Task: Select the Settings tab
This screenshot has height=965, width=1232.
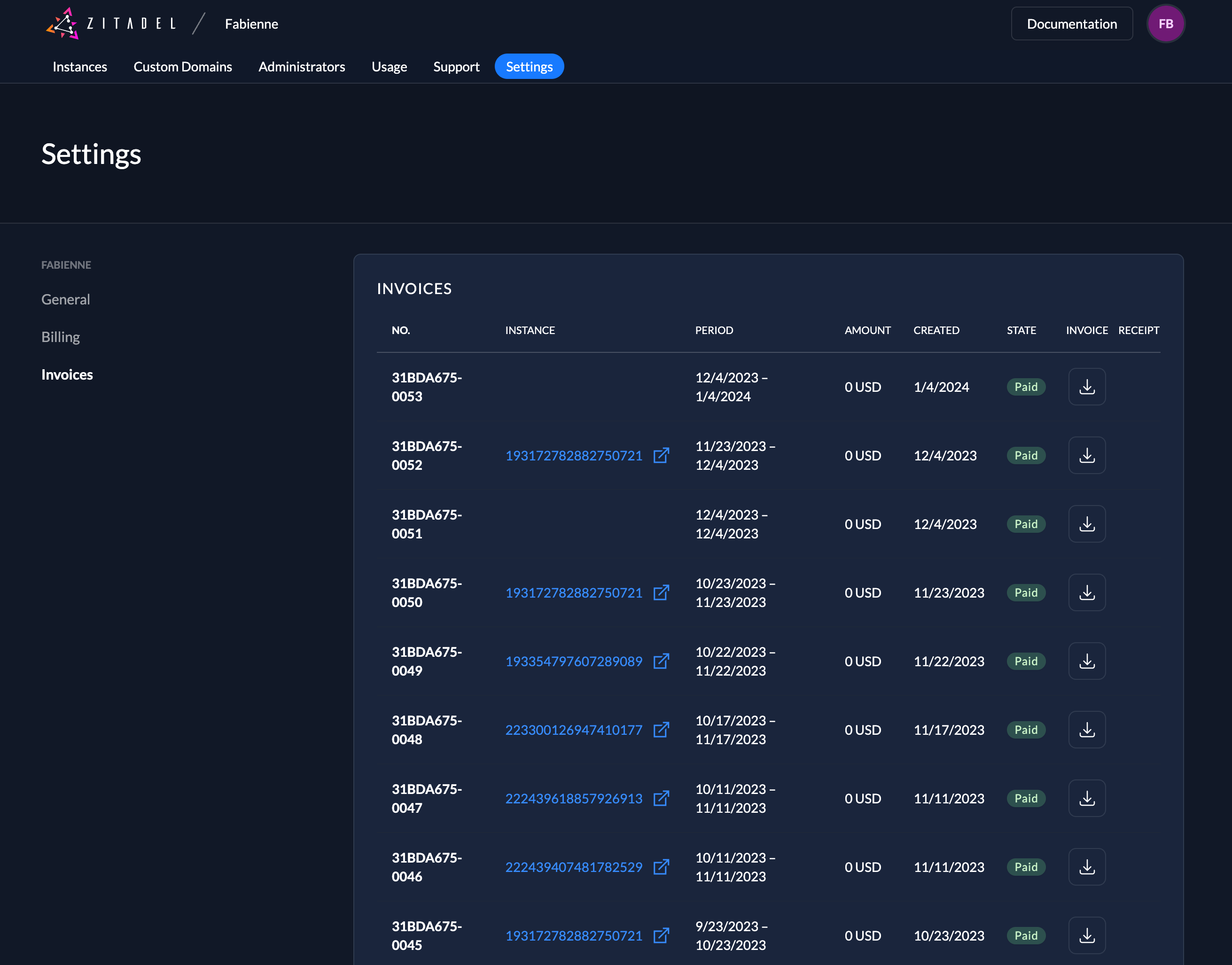Action: pos(529,67)
